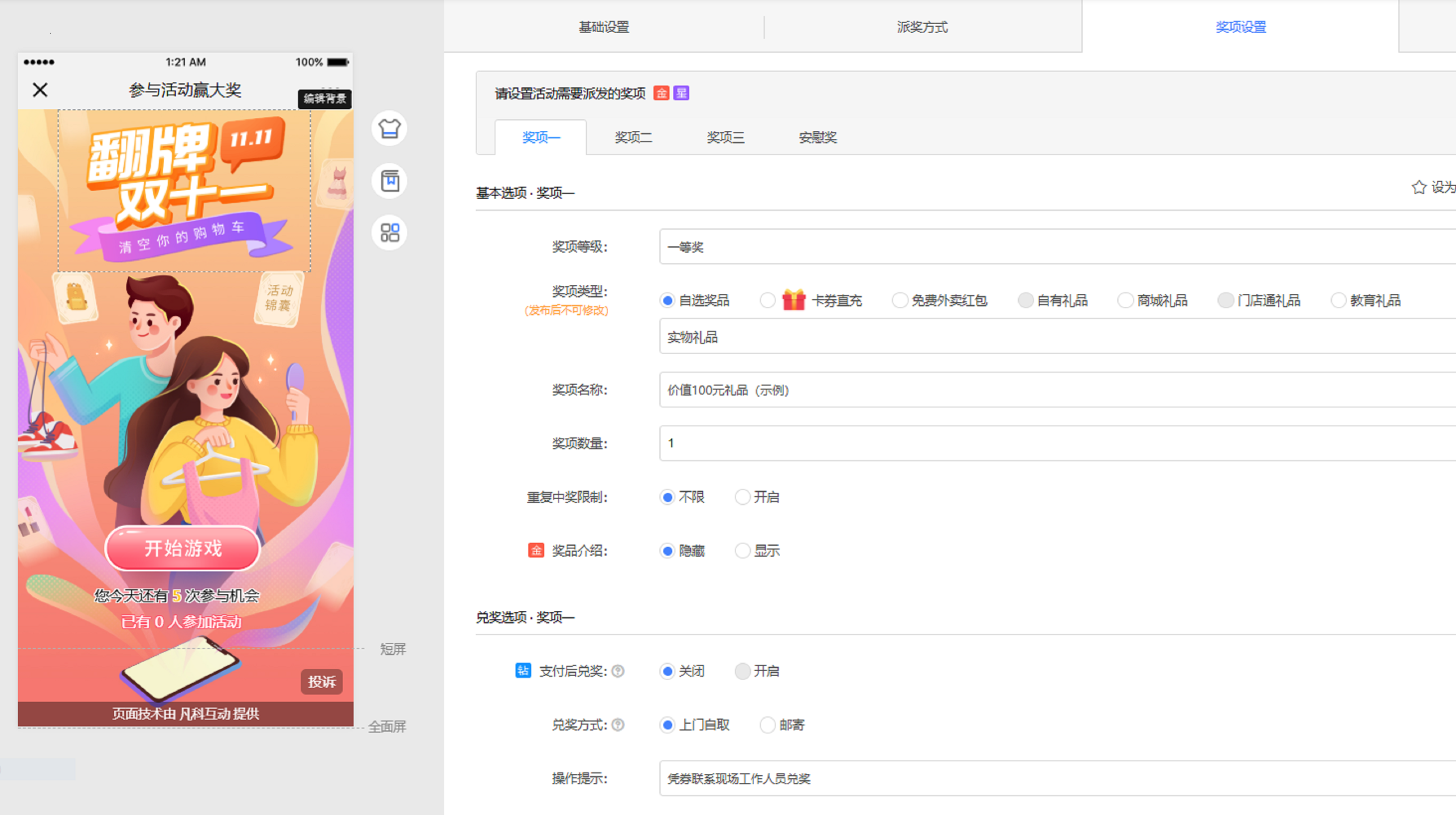This screenshot has width=1456, height=815.
Task: Click the 开始游戏 button in preview
Action: [x=183, y=548]
